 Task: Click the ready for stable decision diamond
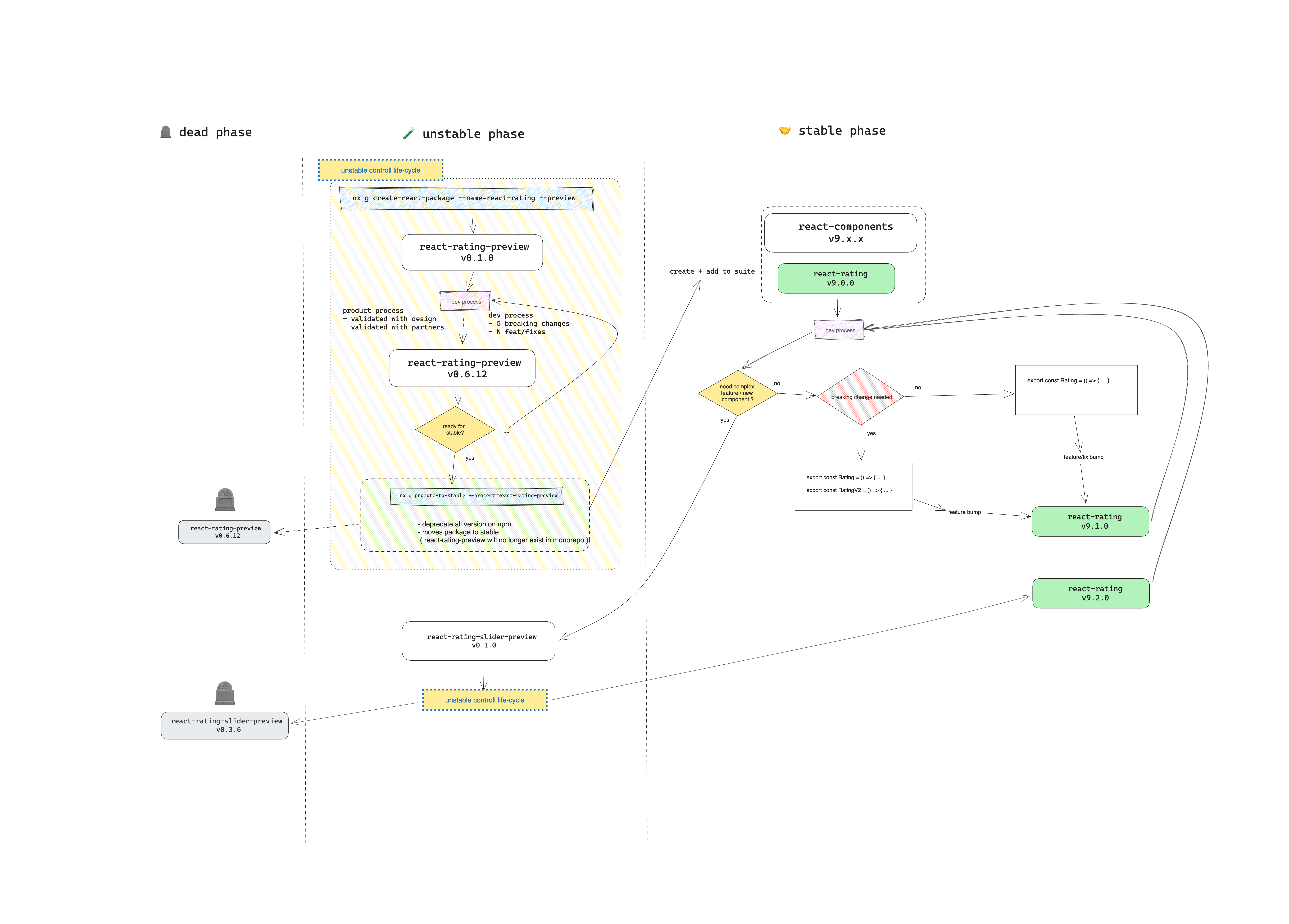coord(455,429)
